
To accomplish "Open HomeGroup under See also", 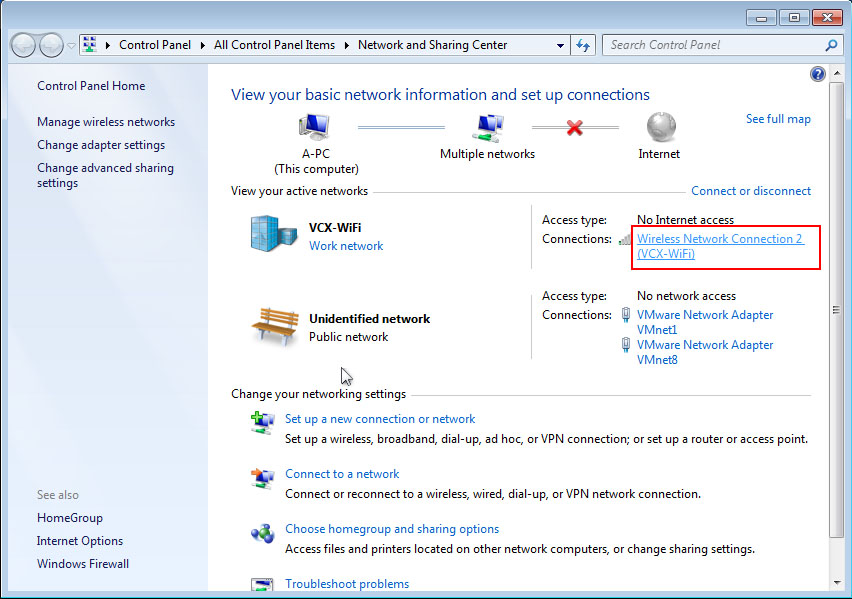I will pos(70,518).
